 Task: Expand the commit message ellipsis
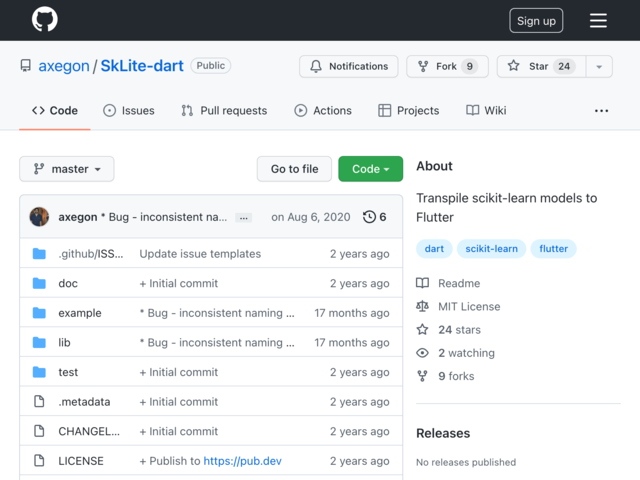(244, 217)
